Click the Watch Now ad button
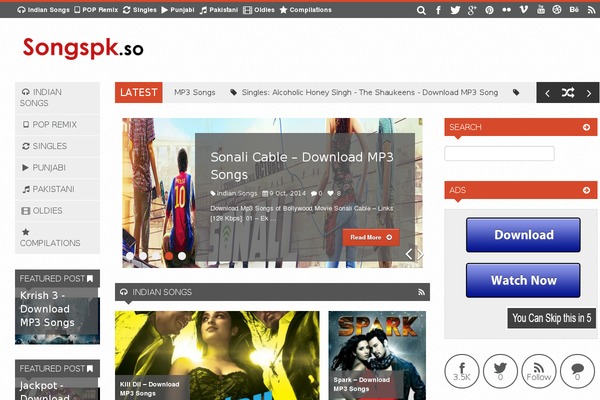The image size is (600, 400). 523,280
